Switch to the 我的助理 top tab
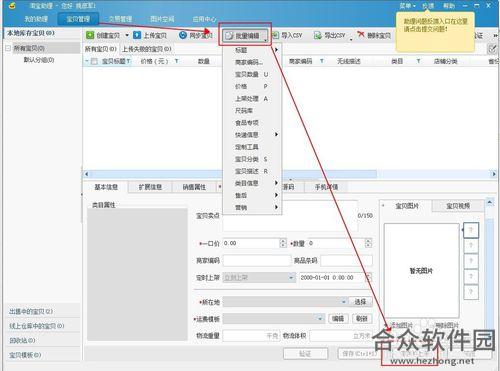 click(36, 19)
